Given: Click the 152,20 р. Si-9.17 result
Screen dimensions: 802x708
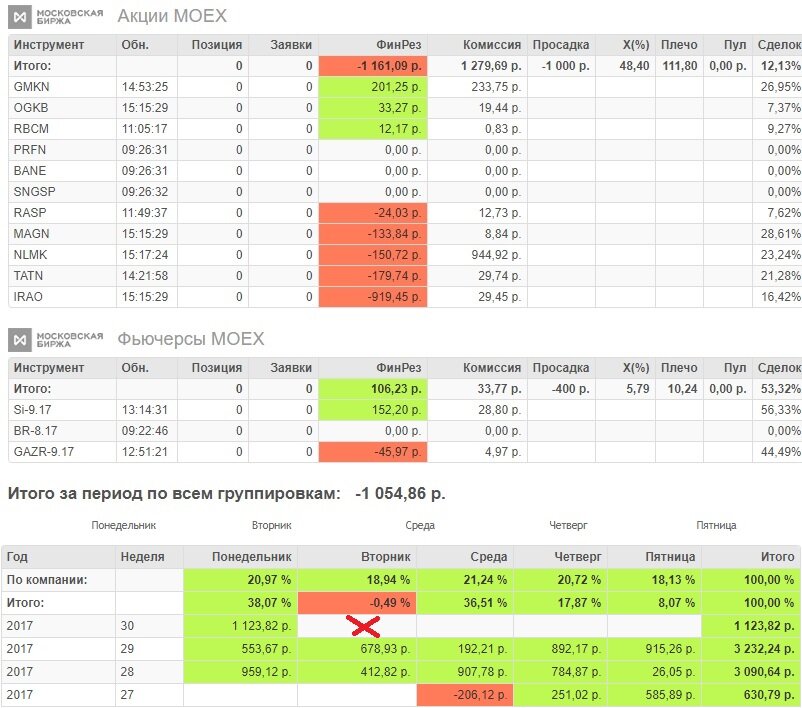Looking at the screenshot, I should pos(373,410).
